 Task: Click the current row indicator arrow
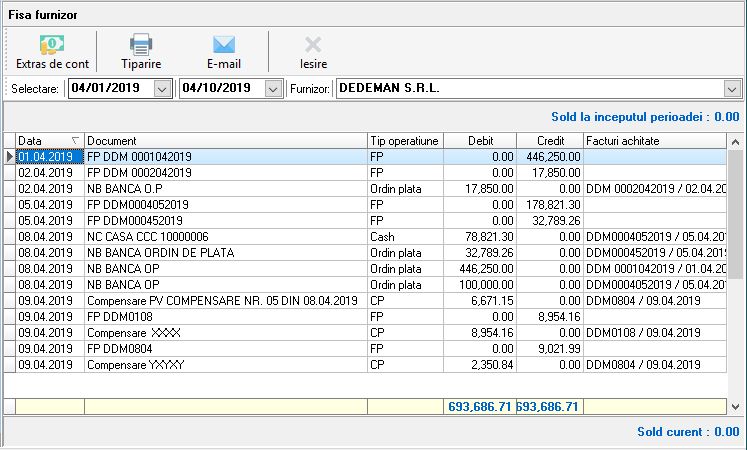(10, 157)
